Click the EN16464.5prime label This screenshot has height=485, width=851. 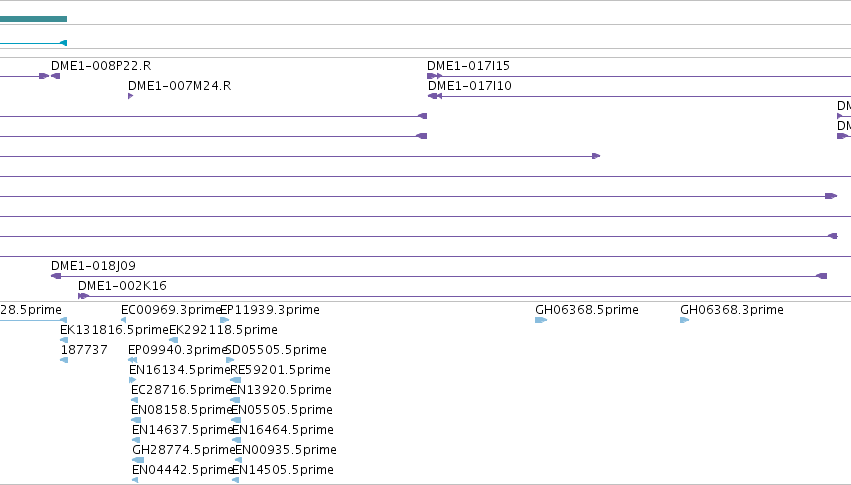click(x=283, y=430)
